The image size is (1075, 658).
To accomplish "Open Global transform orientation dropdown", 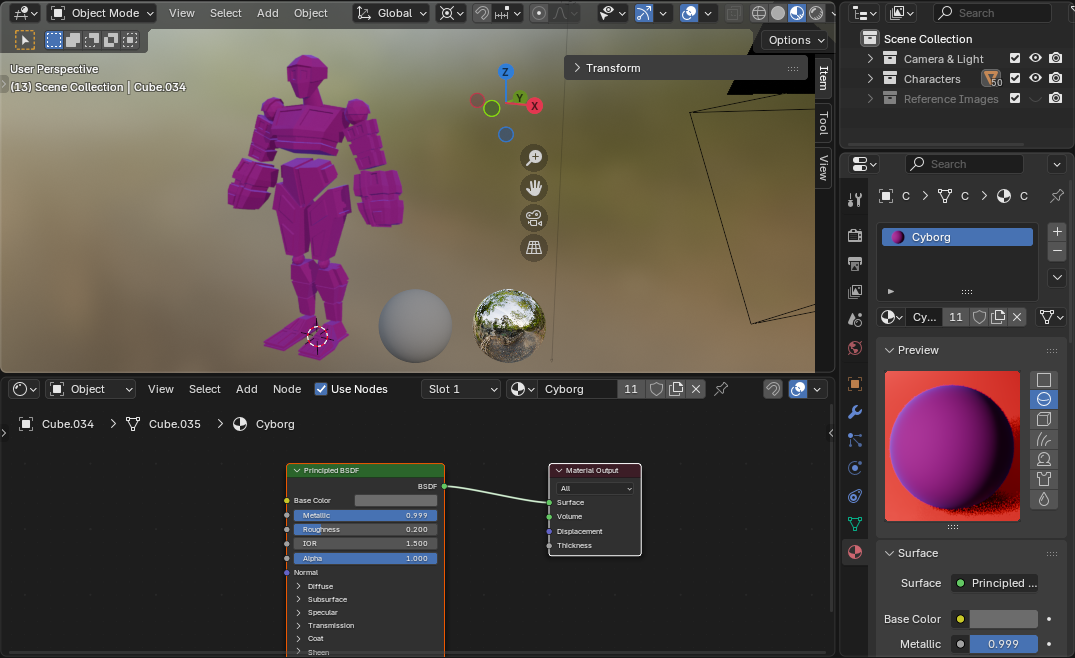I will [x=391, y=13].
